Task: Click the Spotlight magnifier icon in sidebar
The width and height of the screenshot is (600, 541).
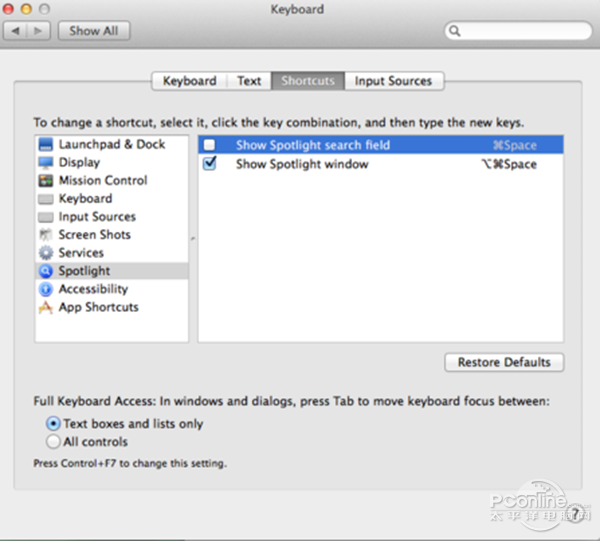Action: (x=46, y=271)
